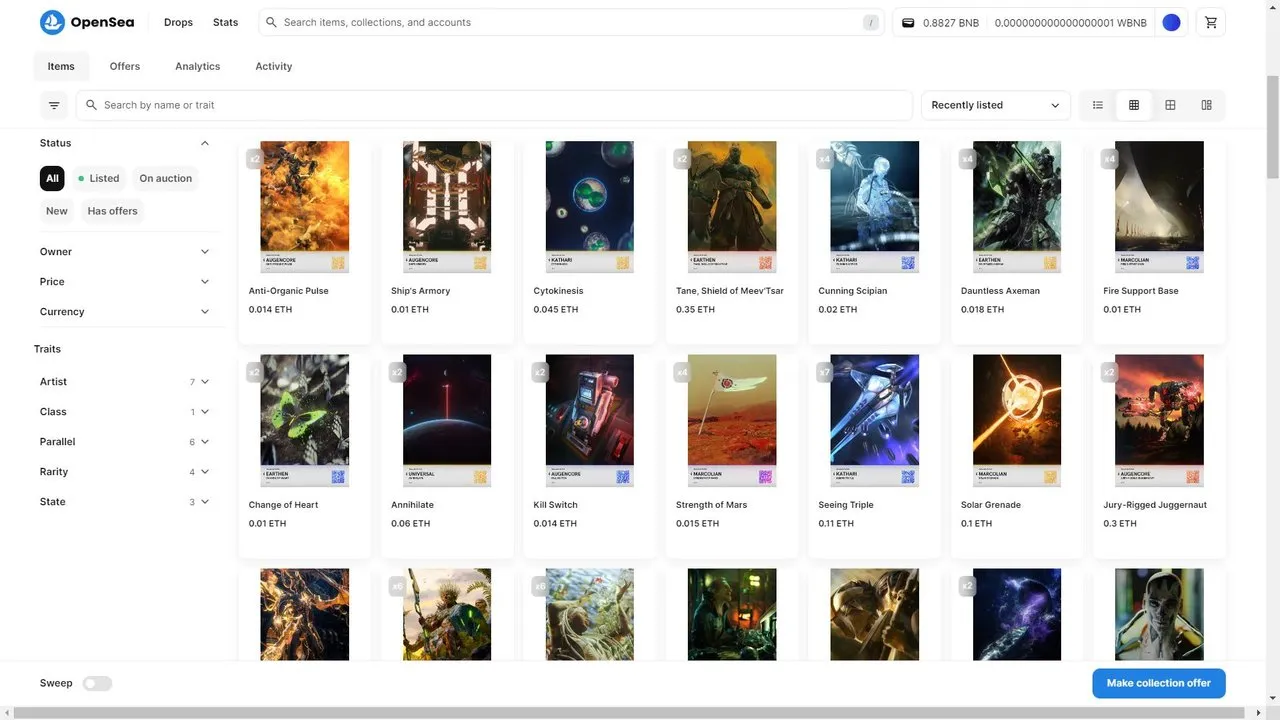Switch to the Analytics tab
The width and height of the screenshot is (1280, 720).
point(197,66)
